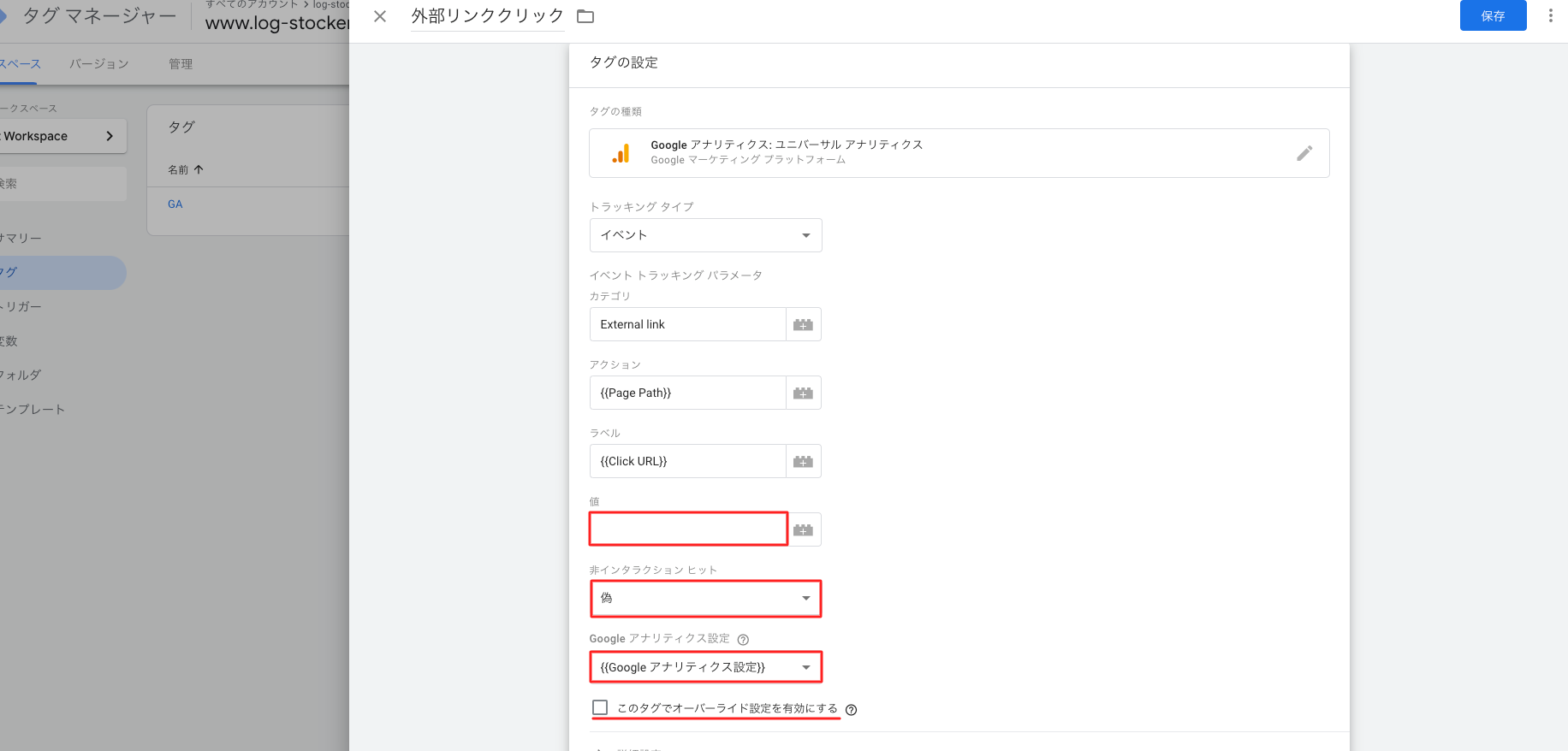Open the tracking type dropdown showing イベント

[705, 235]
